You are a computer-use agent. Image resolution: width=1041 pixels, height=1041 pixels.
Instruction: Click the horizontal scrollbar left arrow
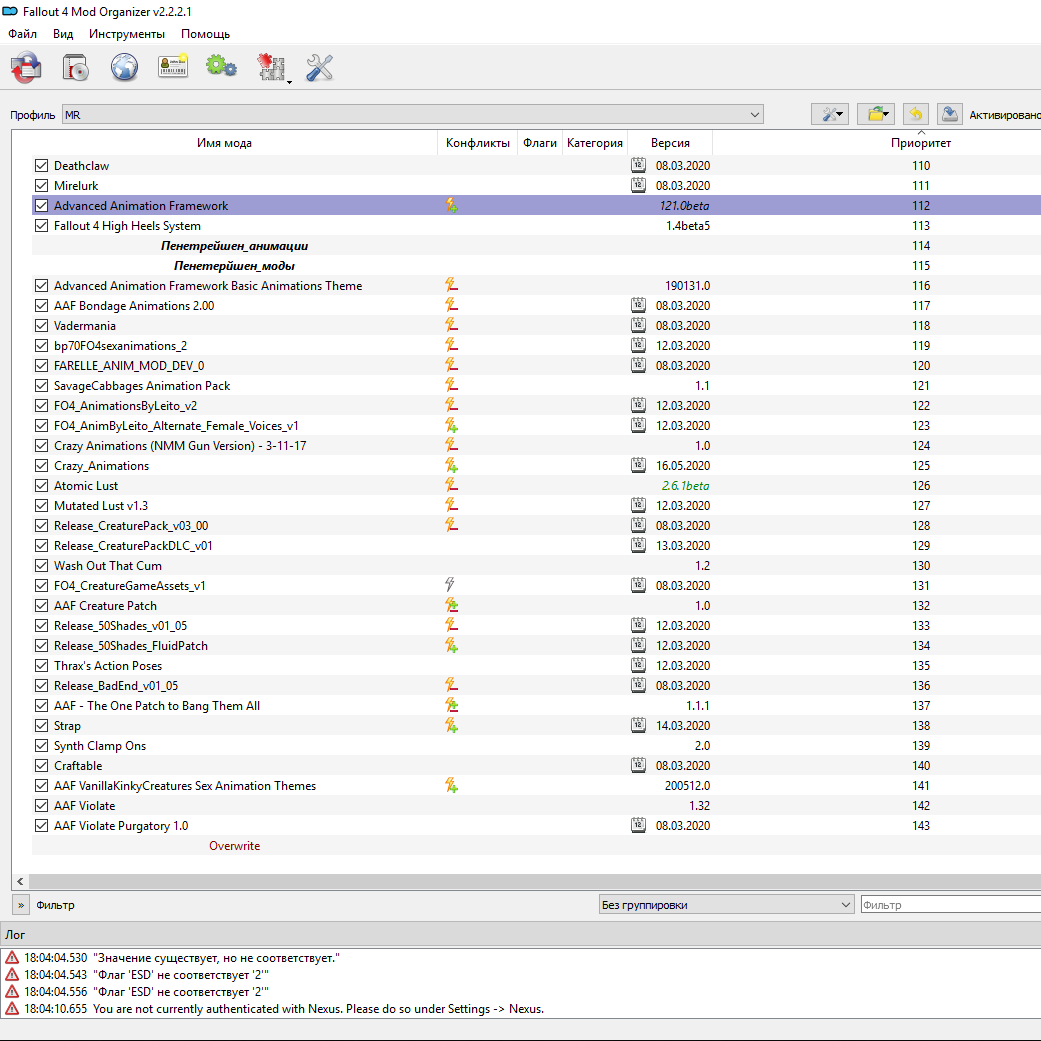click(21, 881)
